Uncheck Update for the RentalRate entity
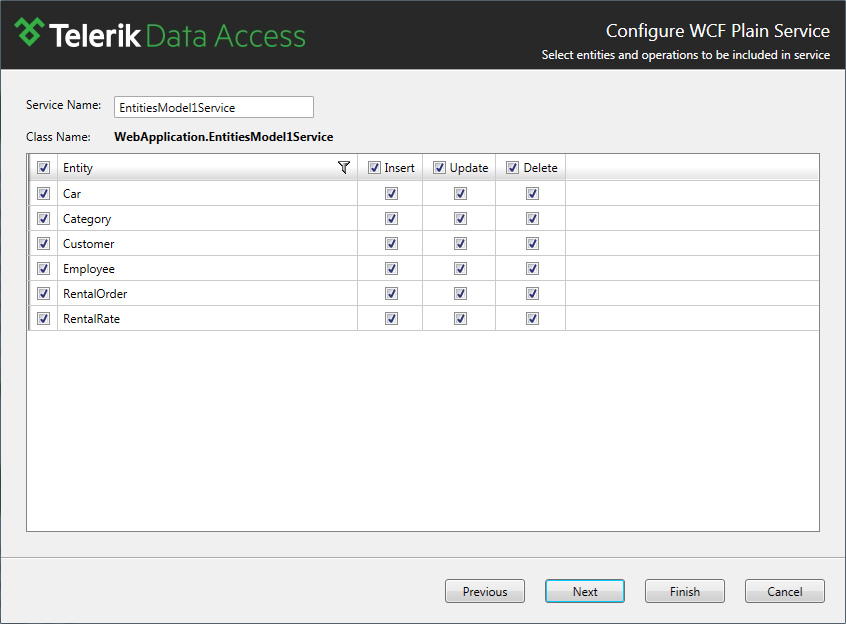 (x=460, y=319)
